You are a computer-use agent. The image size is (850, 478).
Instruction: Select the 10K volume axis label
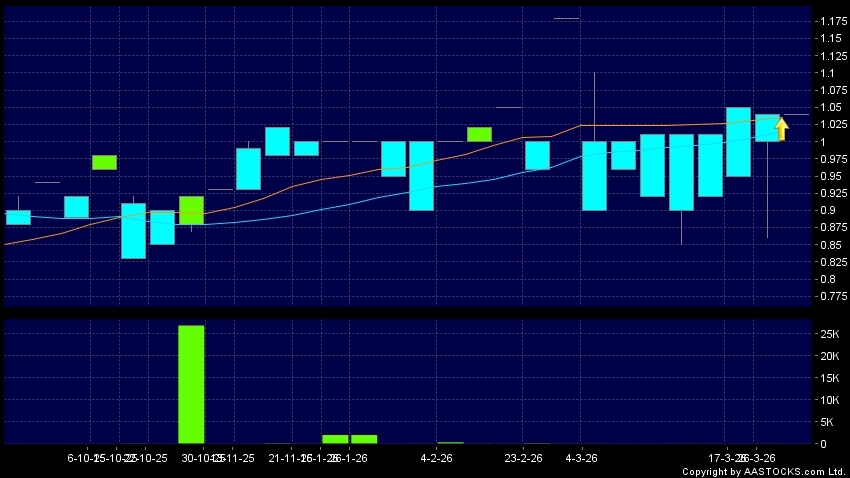pyautogui.click(x=830, y=400)
